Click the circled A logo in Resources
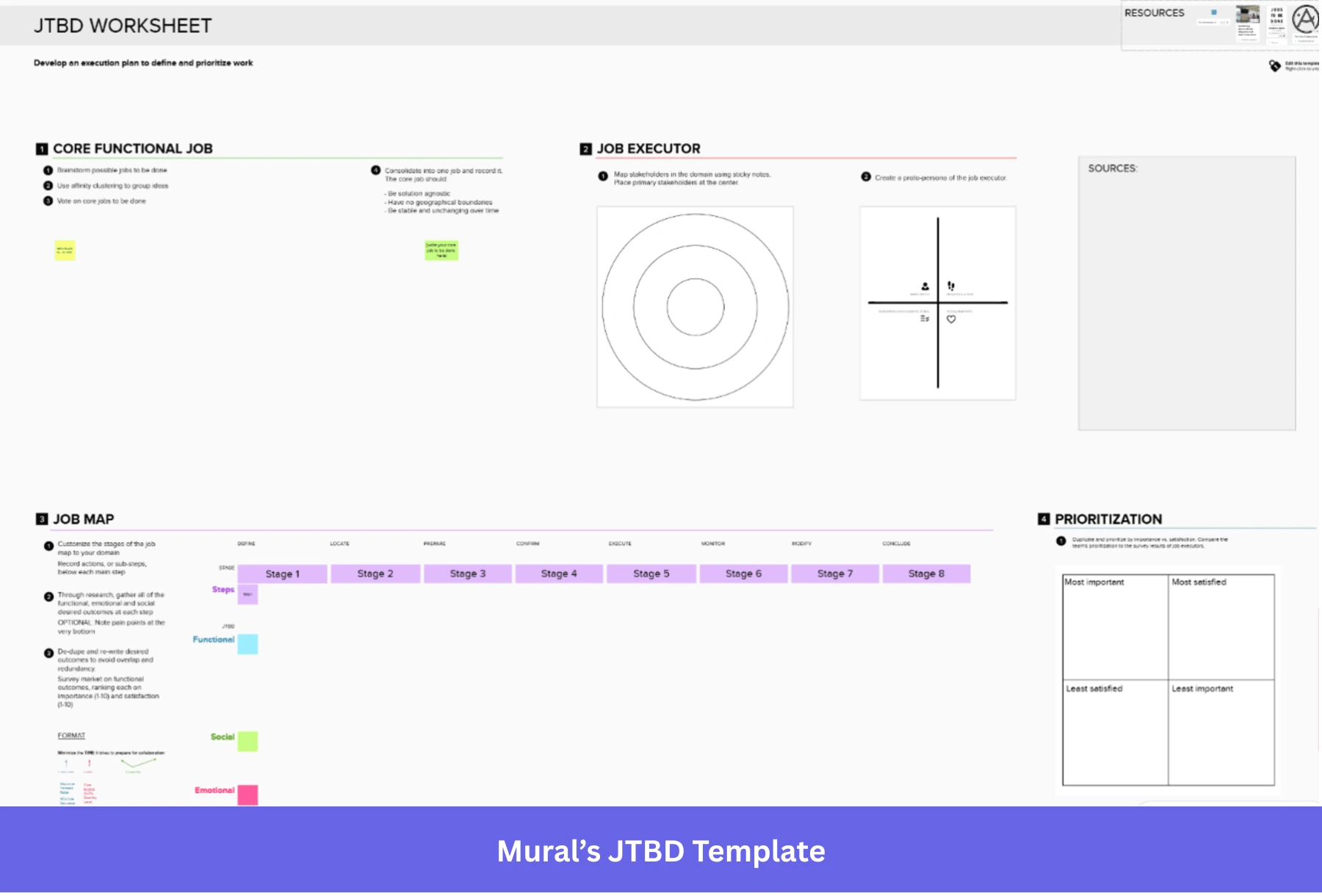The width and height of the screenshot is (1322, 896). pyautogui.click(x=1306, y=19)
